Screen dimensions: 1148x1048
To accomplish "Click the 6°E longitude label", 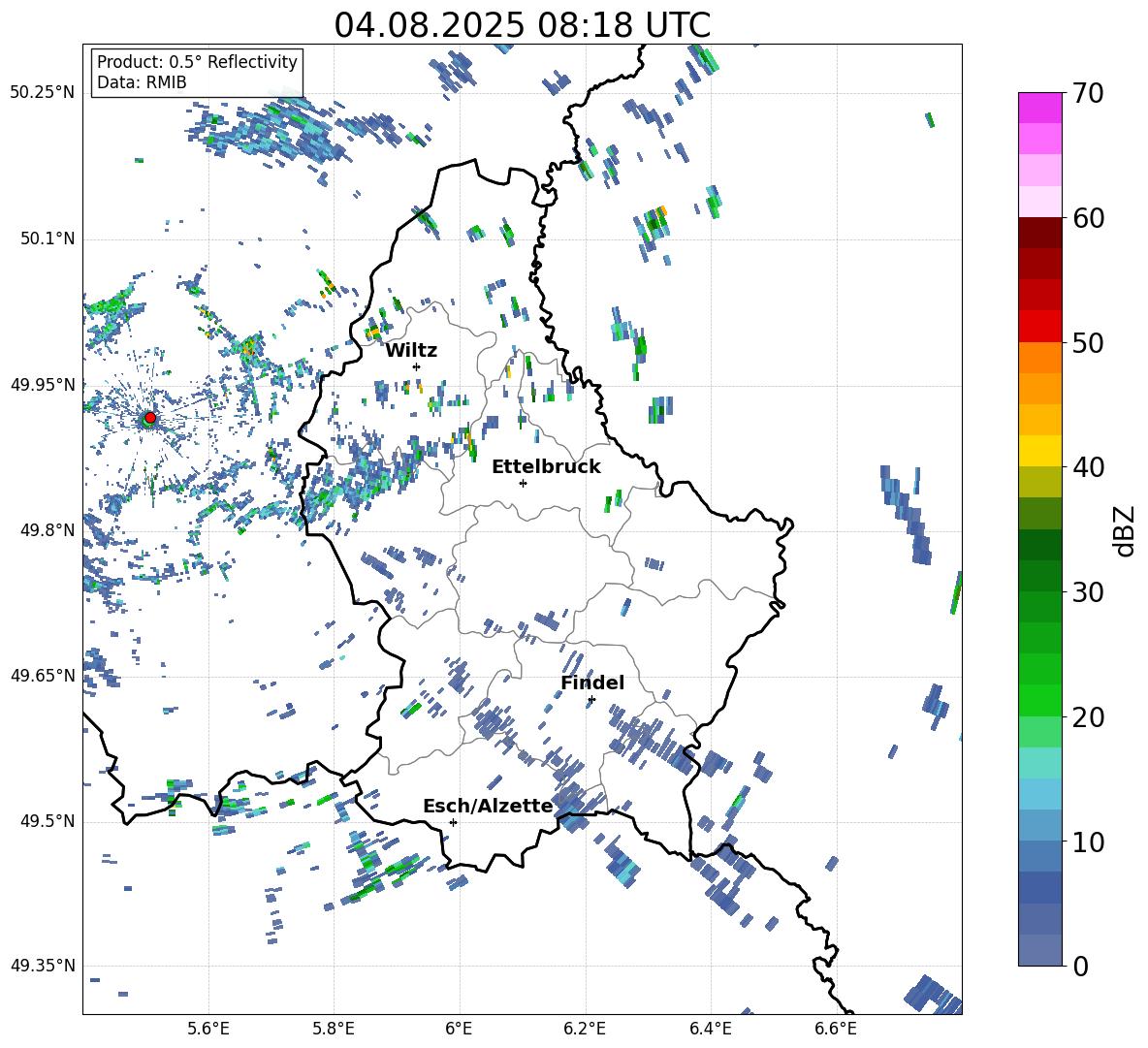I will point(459,1029).
